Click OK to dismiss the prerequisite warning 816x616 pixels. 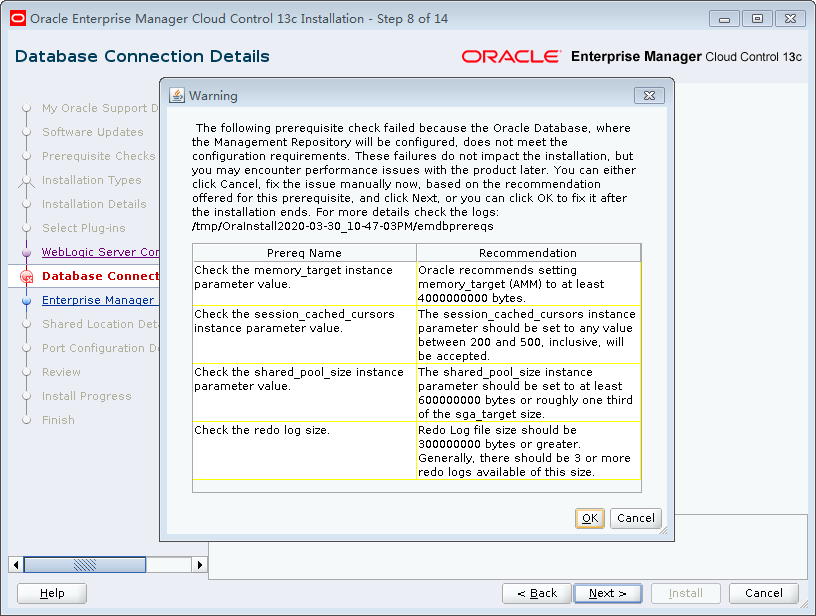click(x=589, y=518)
